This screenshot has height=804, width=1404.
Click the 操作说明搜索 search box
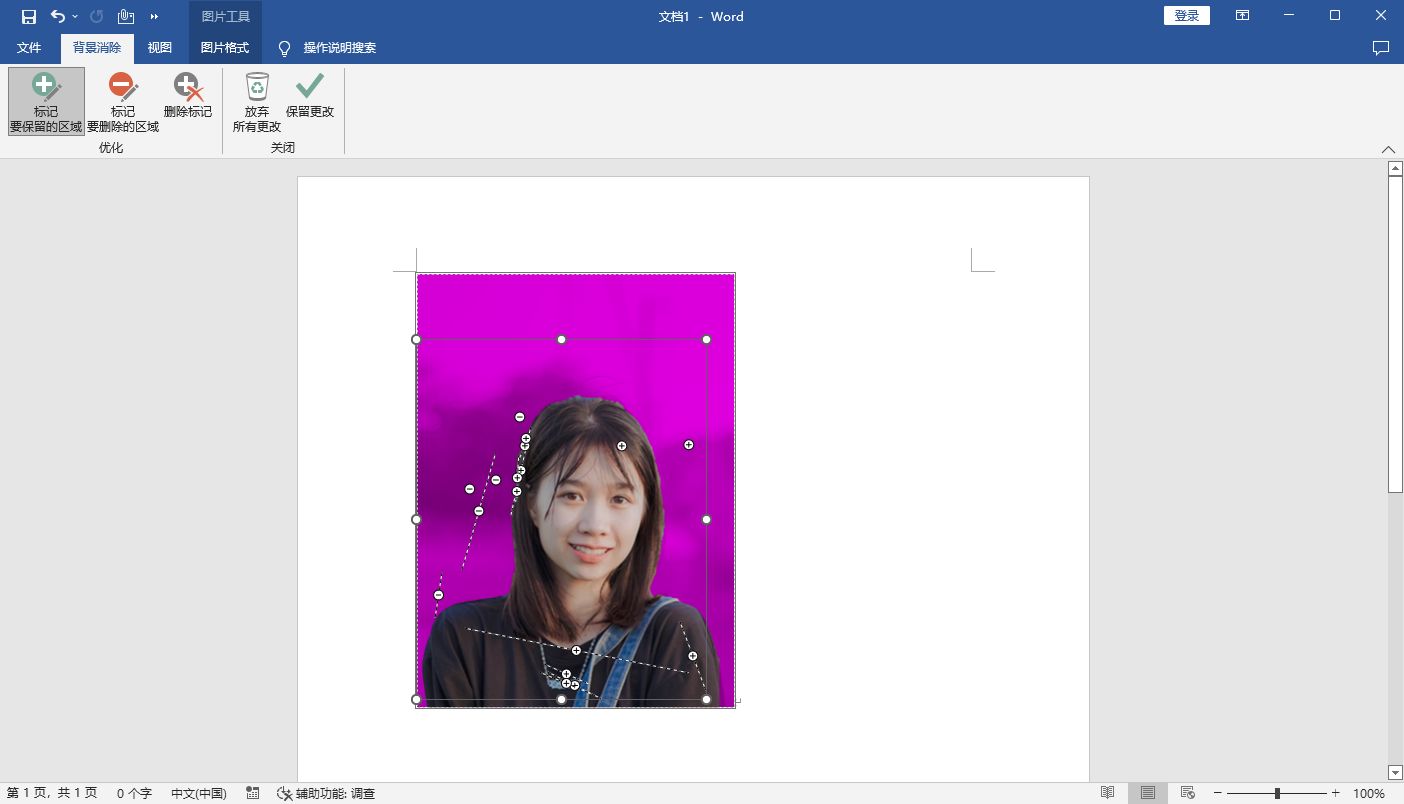pyautogui.click(x=340, y=48)
